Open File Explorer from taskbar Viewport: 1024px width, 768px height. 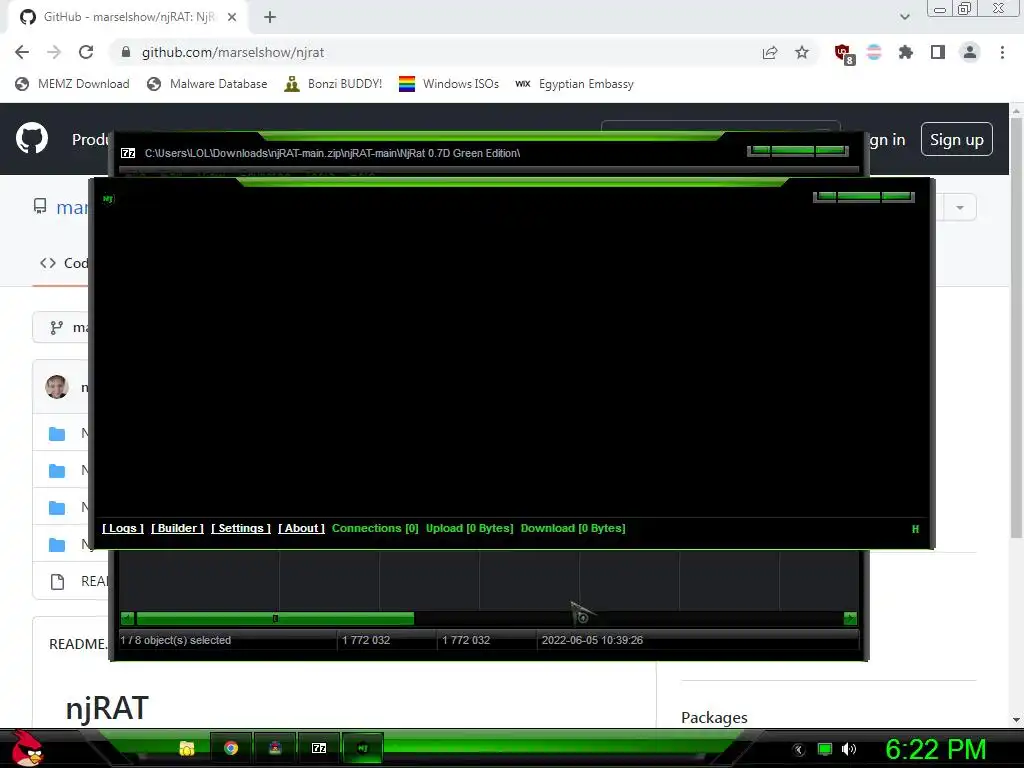[187, 748]
